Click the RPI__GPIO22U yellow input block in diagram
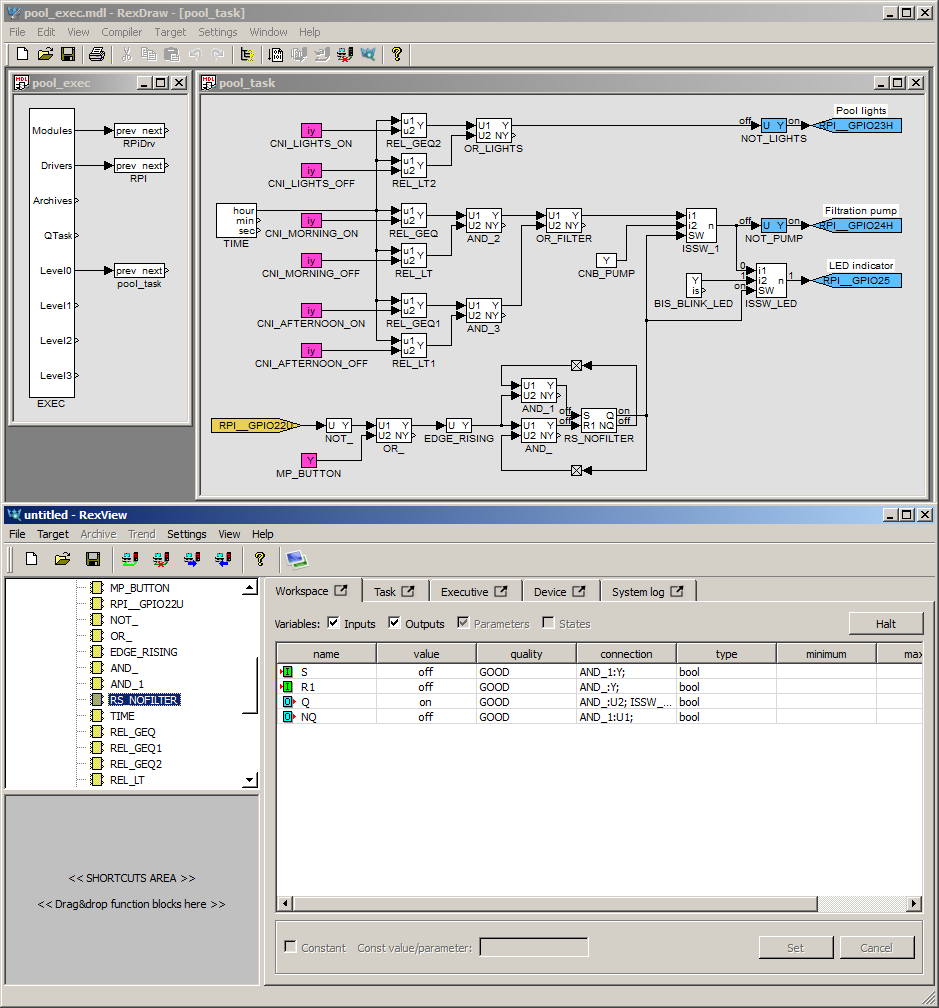Viewport: 939px width, 1008px height. point(255,425)
